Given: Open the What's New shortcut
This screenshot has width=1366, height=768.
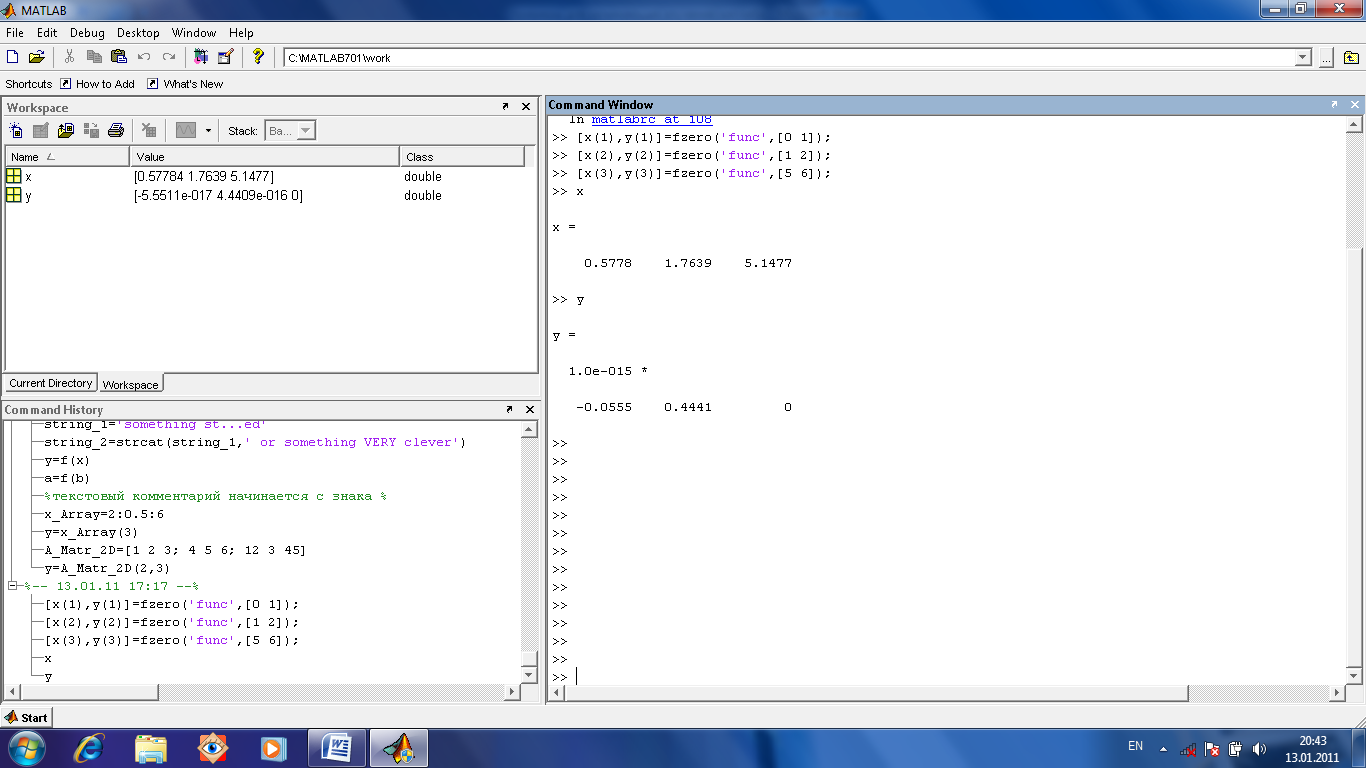Looking at the screenshot, I should [x=185, y=84].
